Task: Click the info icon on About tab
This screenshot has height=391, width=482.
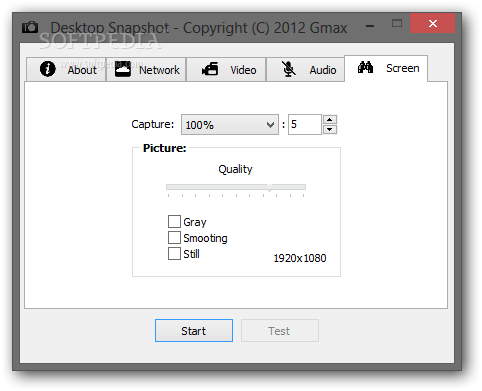Action: pos(47,69)
